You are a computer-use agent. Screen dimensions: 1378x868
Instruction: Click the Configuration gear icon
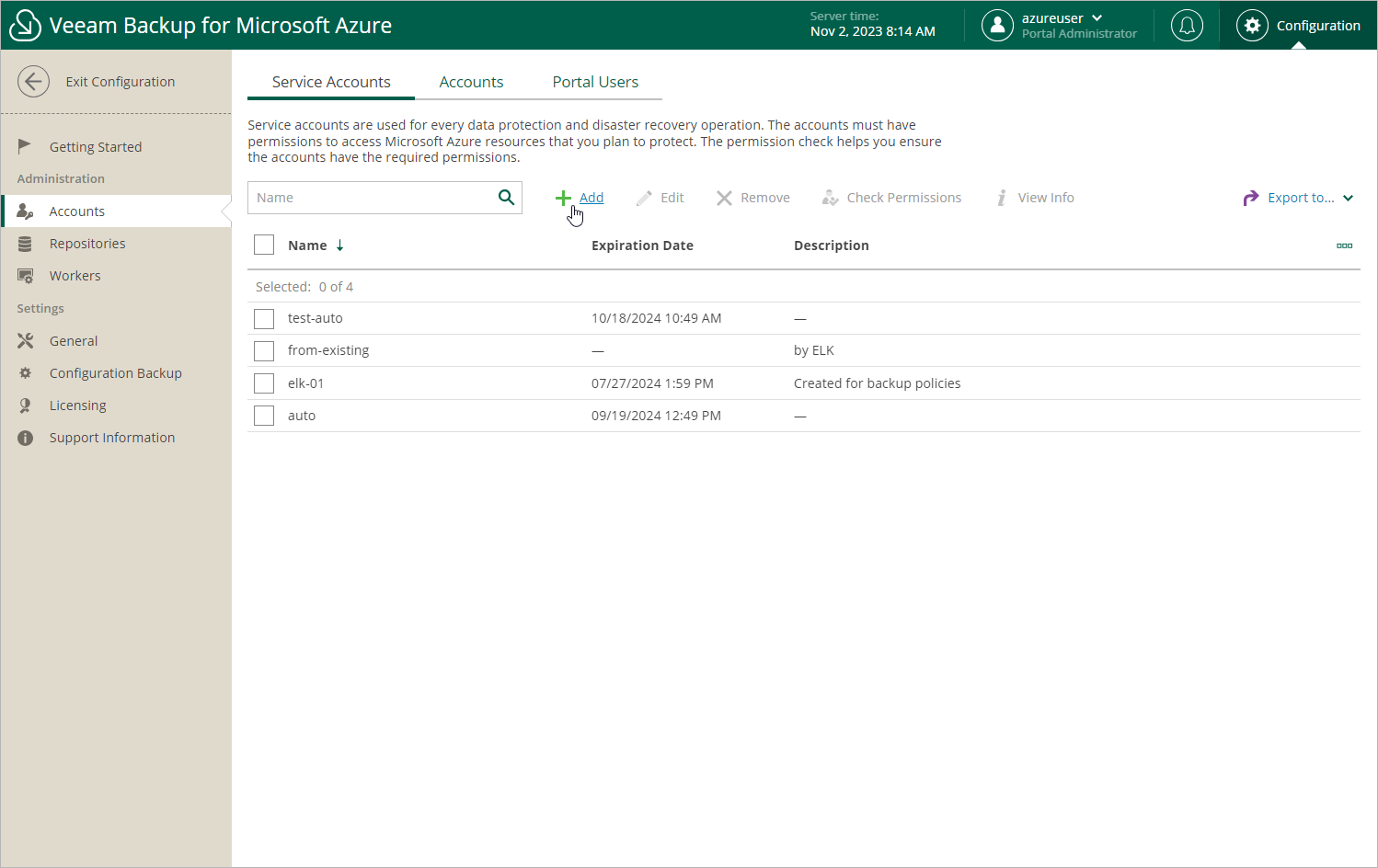pos(1252,26)
